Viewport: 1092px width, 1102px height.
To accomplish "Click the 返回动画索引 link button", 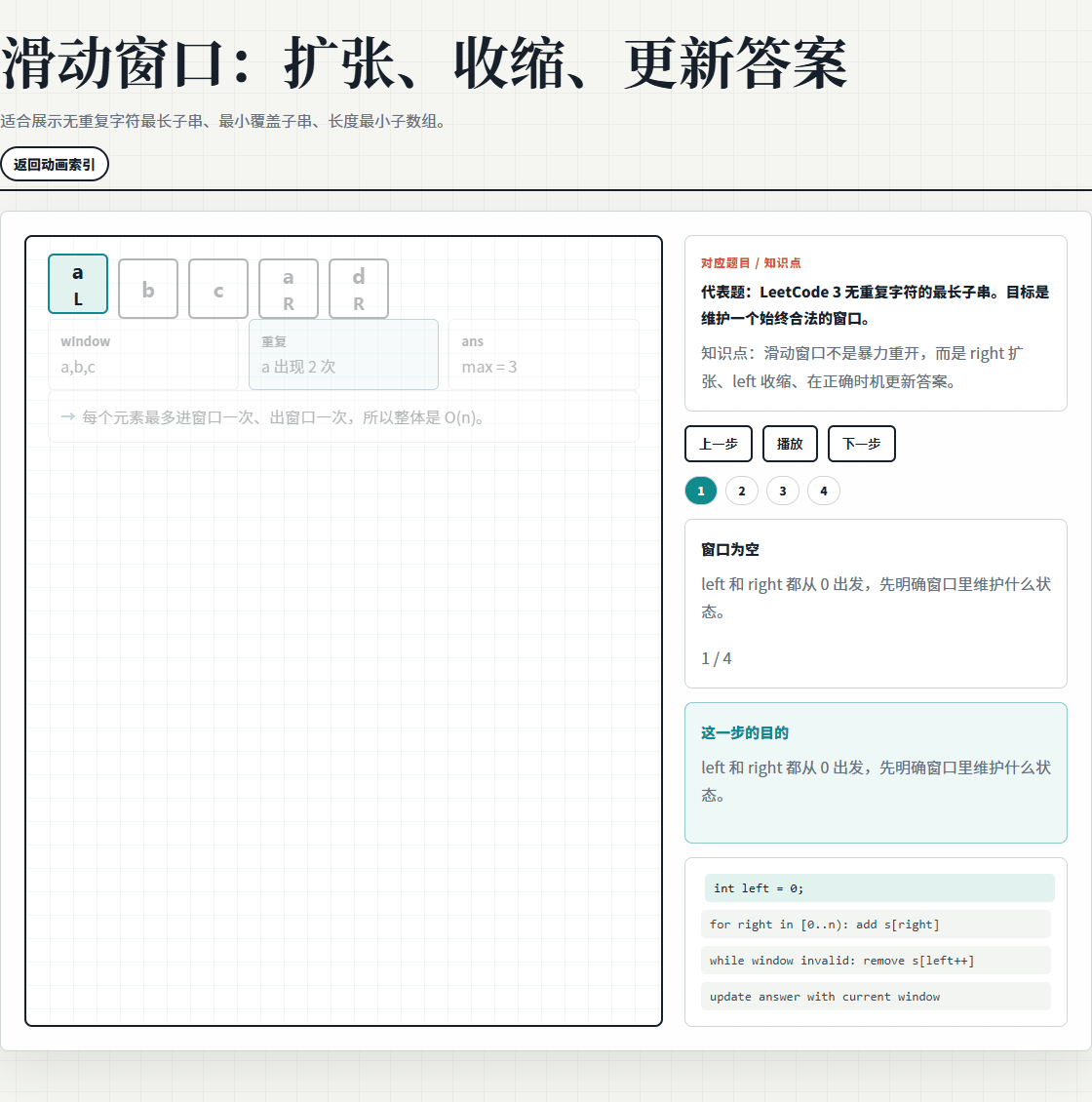I will point(54,164).
